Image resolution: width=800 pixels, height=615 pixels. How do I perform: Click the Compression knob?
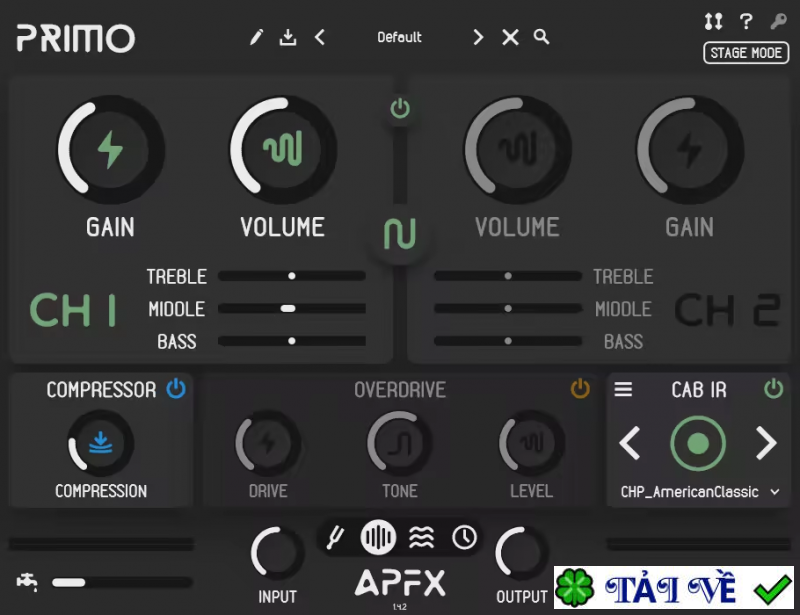101,444
